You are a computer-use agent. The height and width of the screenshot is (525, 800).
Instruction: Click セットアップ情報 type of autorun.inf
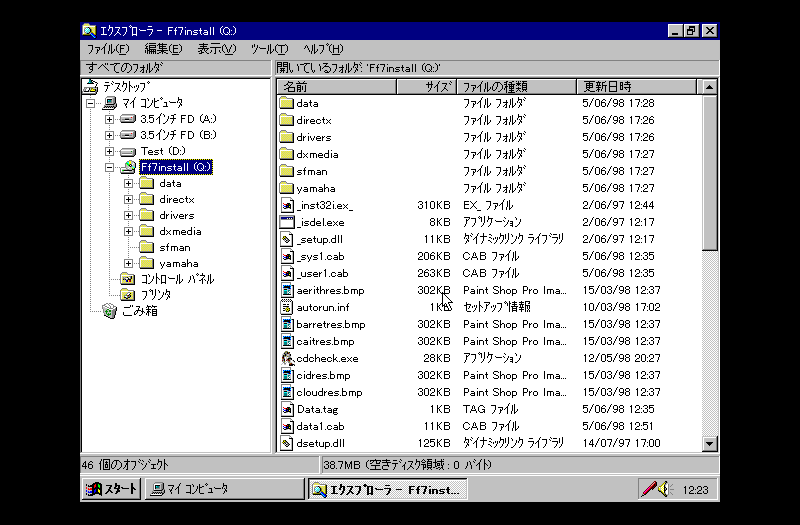[x=496, y=307]
